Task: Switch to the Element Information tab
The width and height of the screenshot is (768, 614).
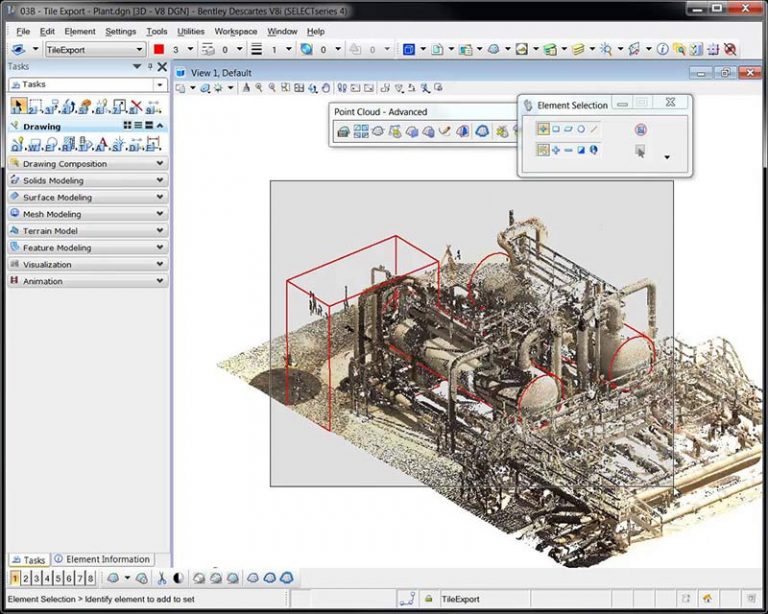Action: 103,559
